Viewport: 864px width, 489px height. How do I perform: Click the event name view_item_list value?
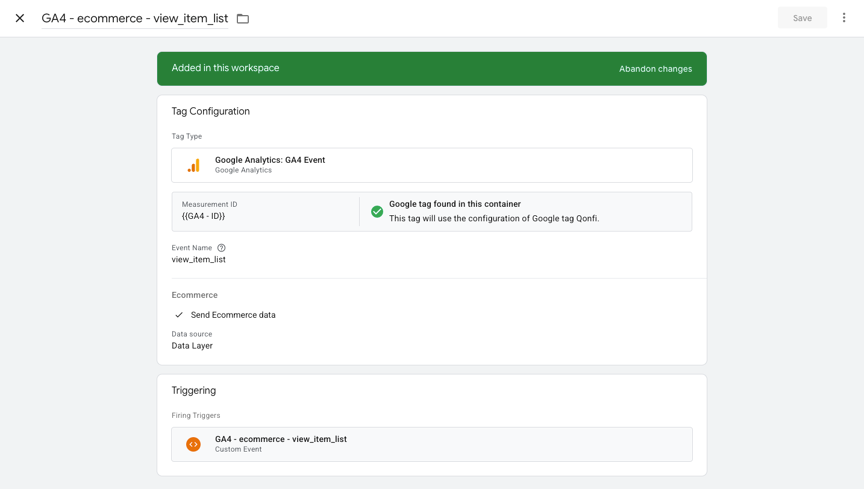198,259
